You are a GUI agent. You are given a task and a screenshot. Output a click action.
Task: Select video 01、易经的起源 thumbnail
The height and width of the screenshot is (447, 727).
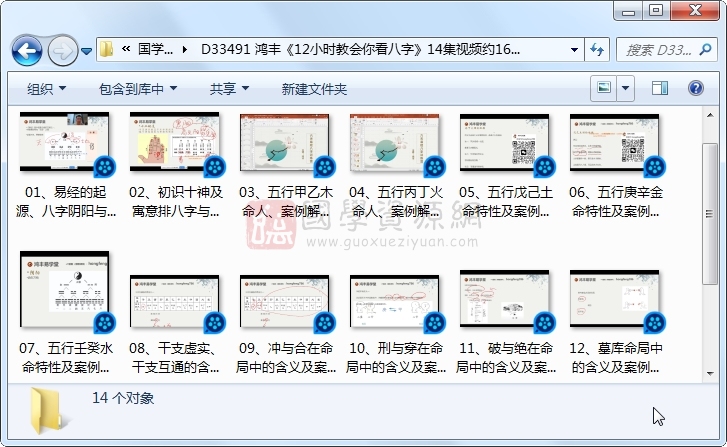[x=64, y=142]
